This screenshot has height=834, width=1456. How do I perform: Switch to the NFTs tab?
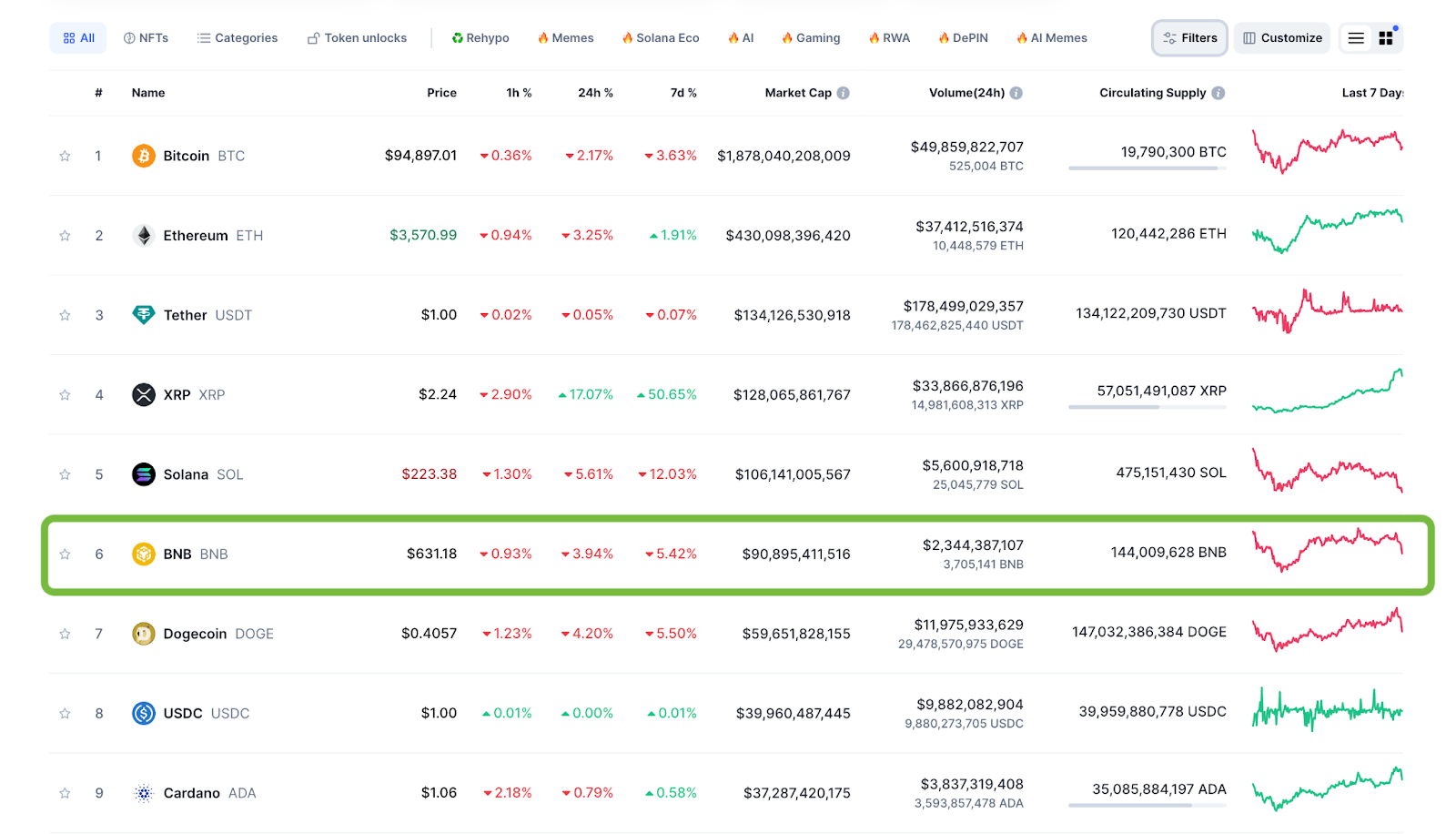(146, 38)
